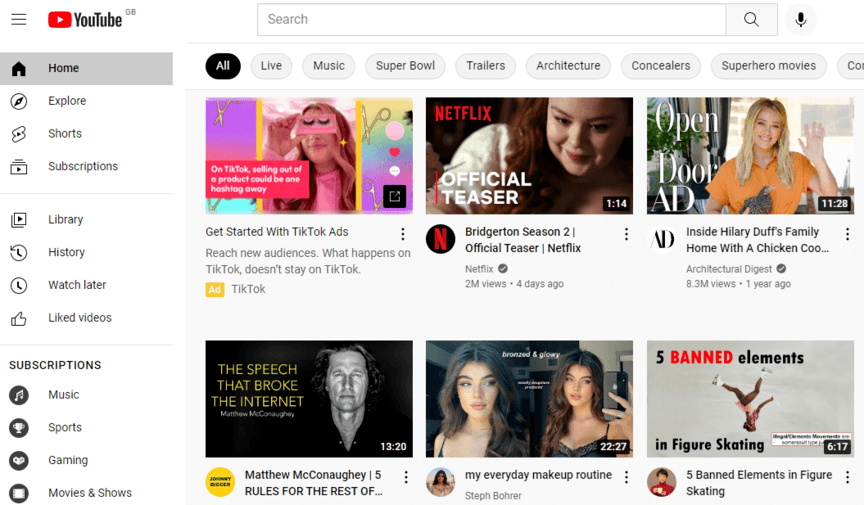
Task: Click in the Search input field
Action: point(492,19)
